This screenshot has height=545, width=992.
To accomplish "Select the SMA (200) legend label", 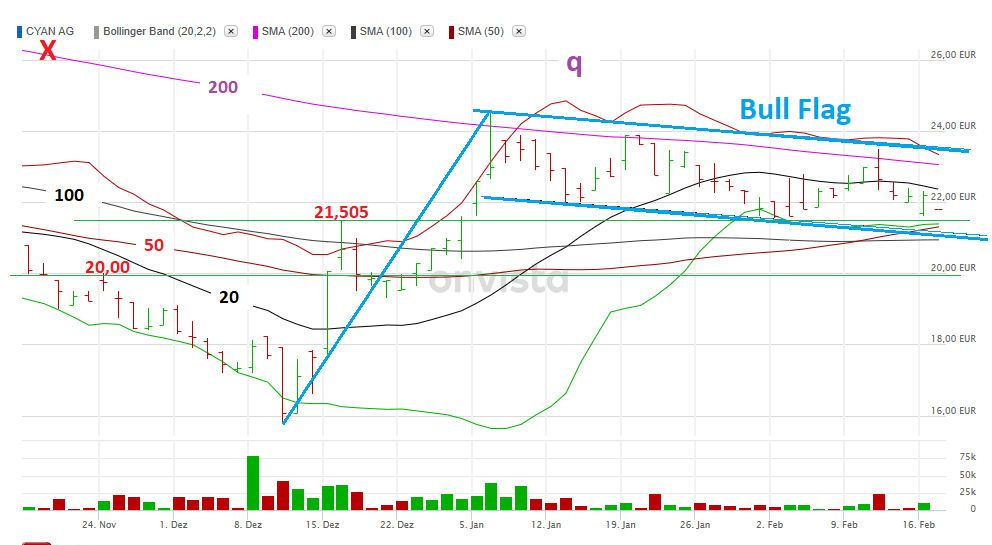I will (288, 31).
